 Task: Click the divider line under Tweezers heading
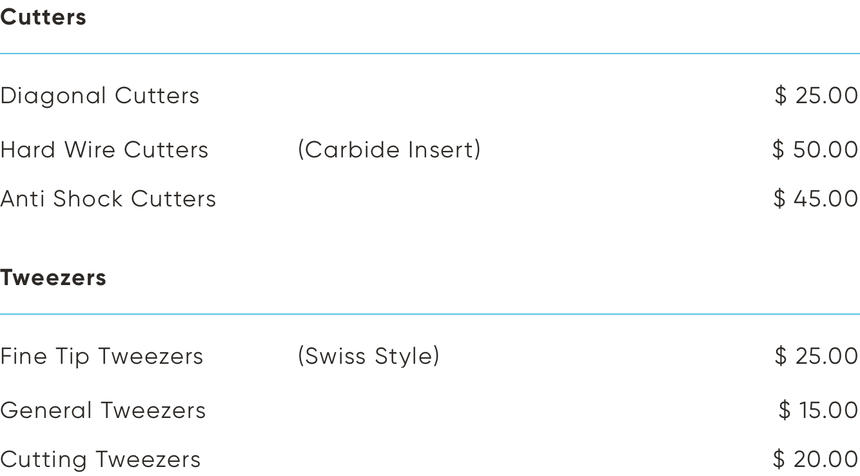tap(430, 314)
